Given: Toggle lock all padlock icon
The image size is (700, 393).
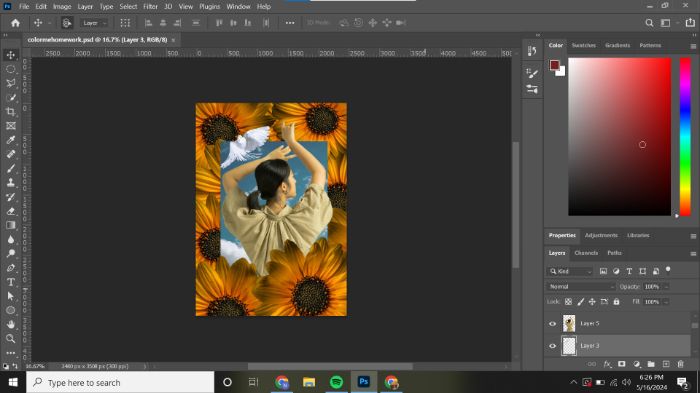Looking at the screenshot, I should click(617, 302).
